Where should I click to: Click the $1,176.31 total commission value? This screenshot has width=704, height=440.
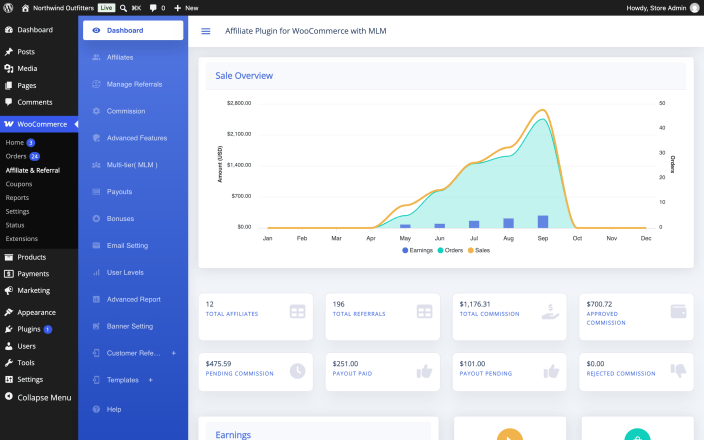point(475,304)
